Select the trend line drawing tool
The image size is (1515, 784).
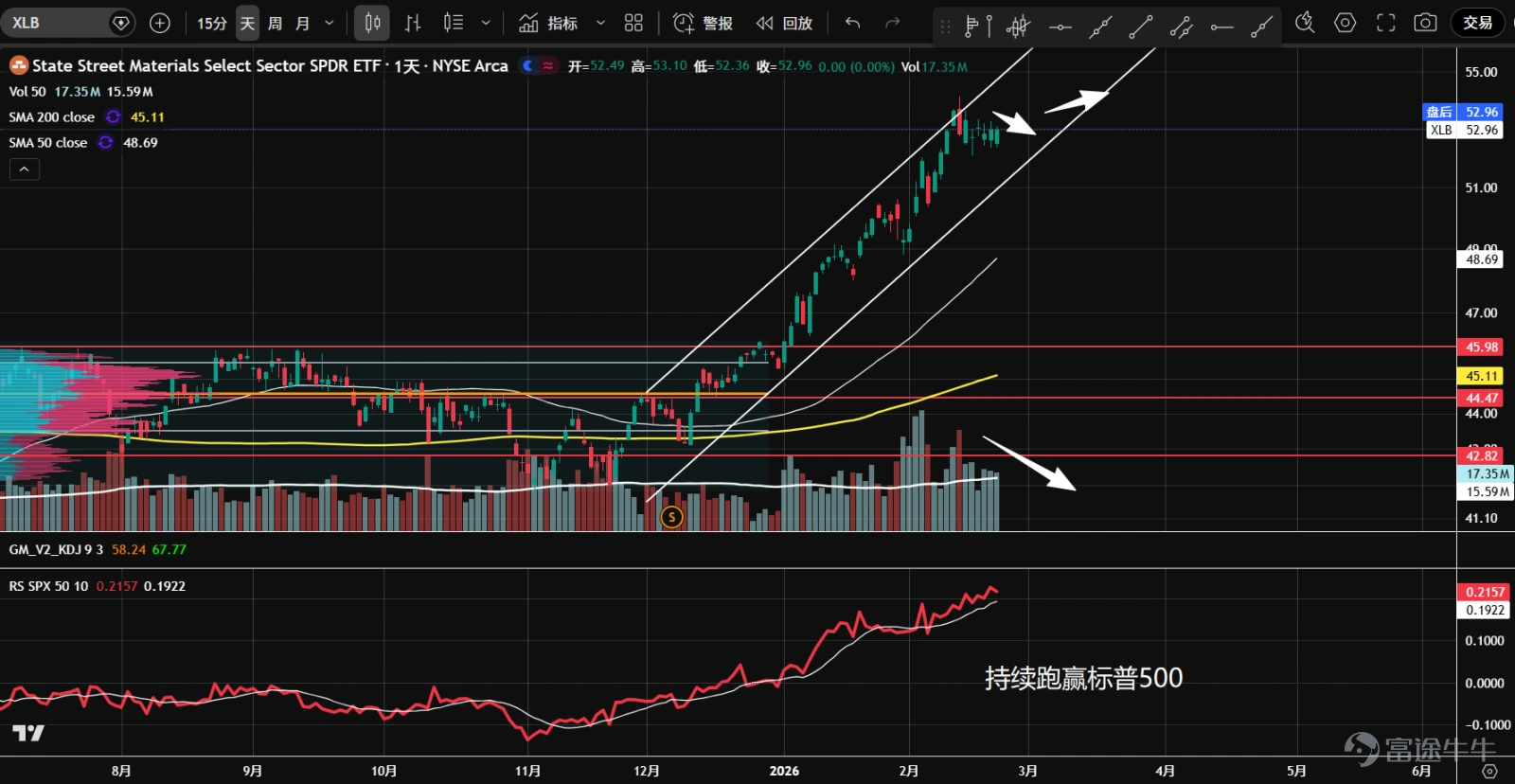(1141, 27)
